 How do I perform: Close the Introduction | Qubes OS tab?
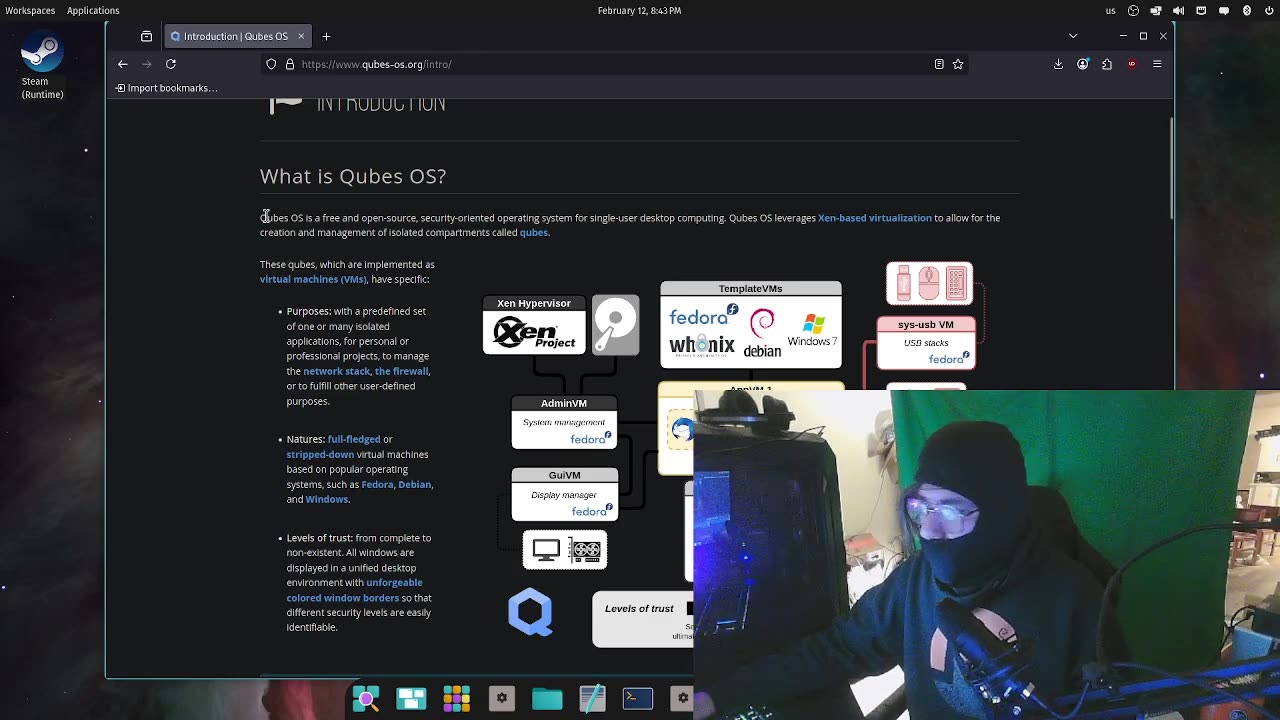(x=301, y=36)
